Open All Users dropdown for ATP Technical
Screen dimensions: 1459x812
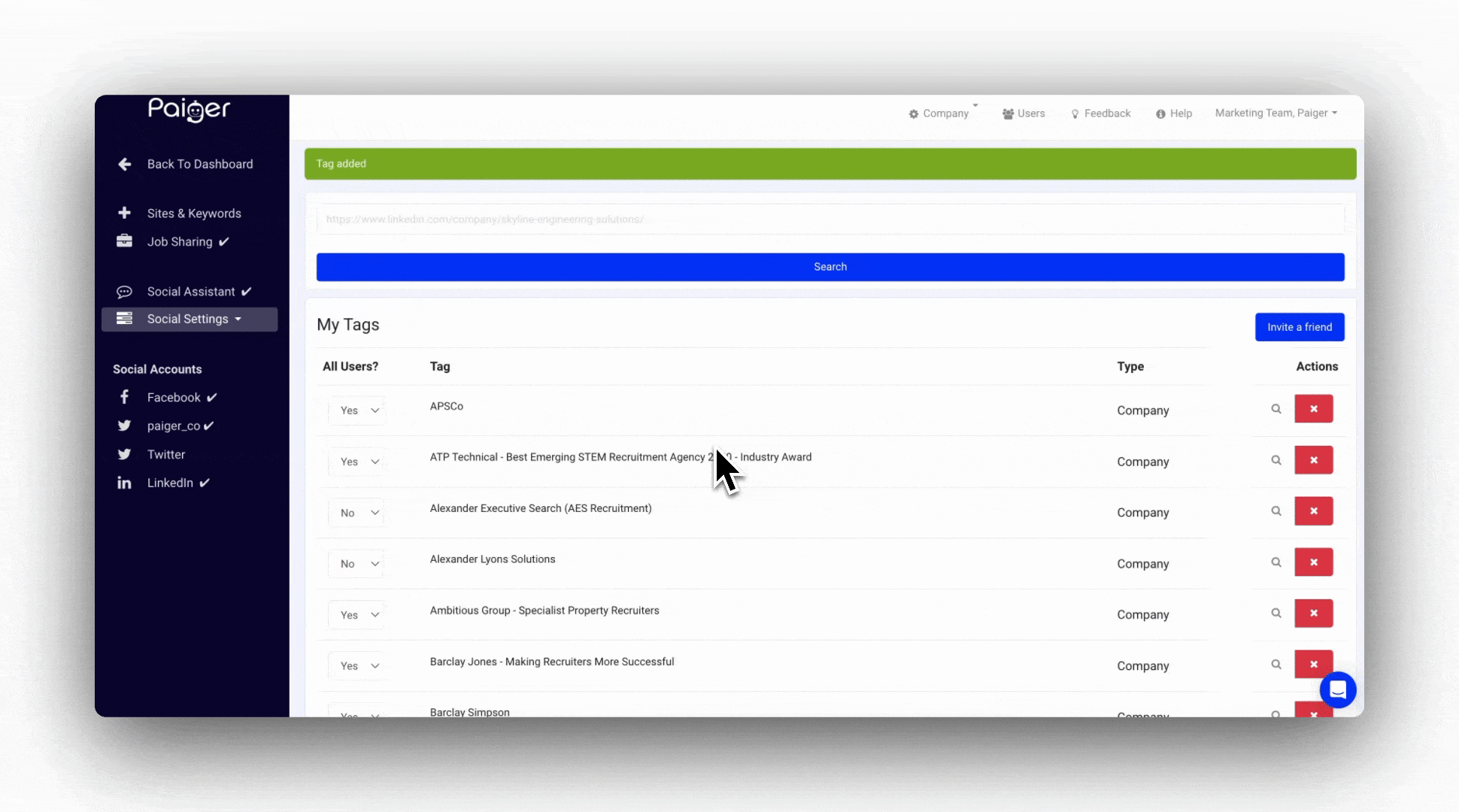[357, 462]
